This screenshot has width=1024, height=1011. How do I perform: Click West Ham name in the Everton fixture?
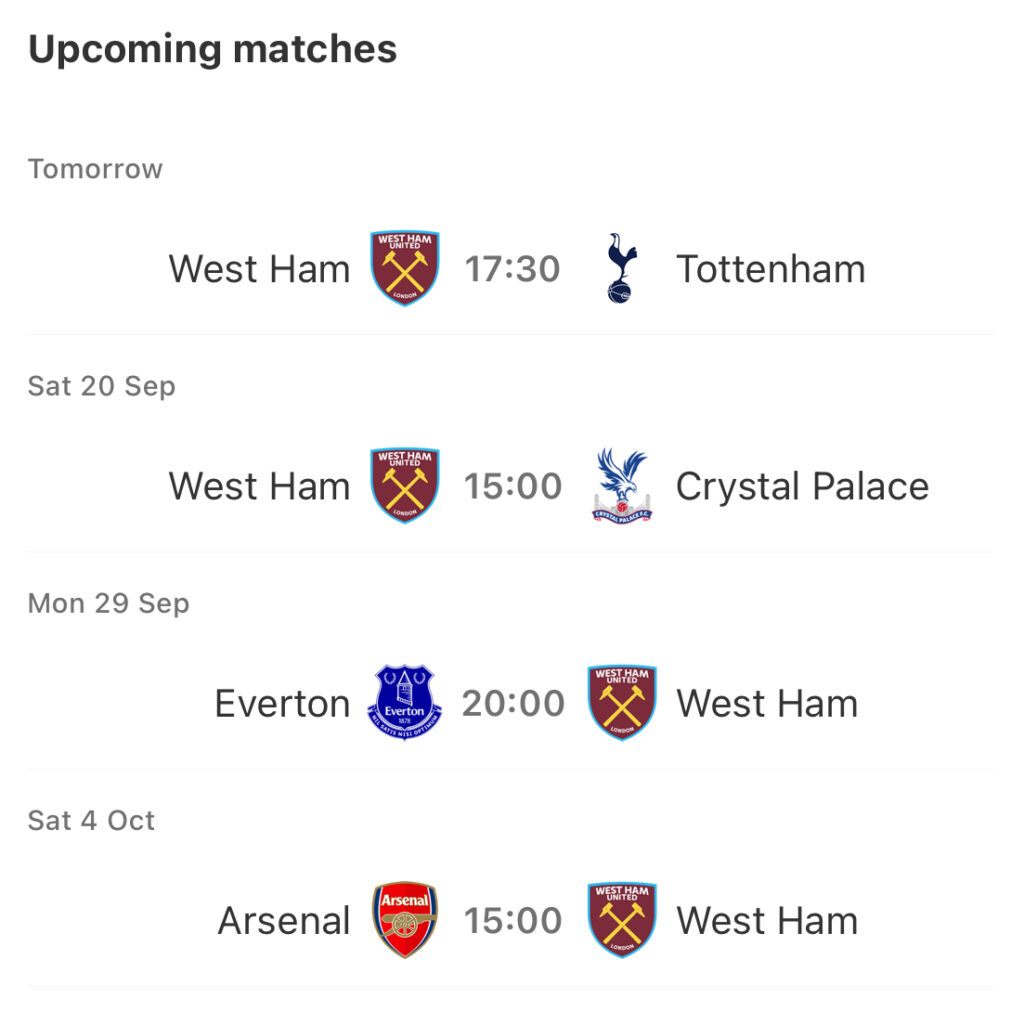[x=767, y=703]
